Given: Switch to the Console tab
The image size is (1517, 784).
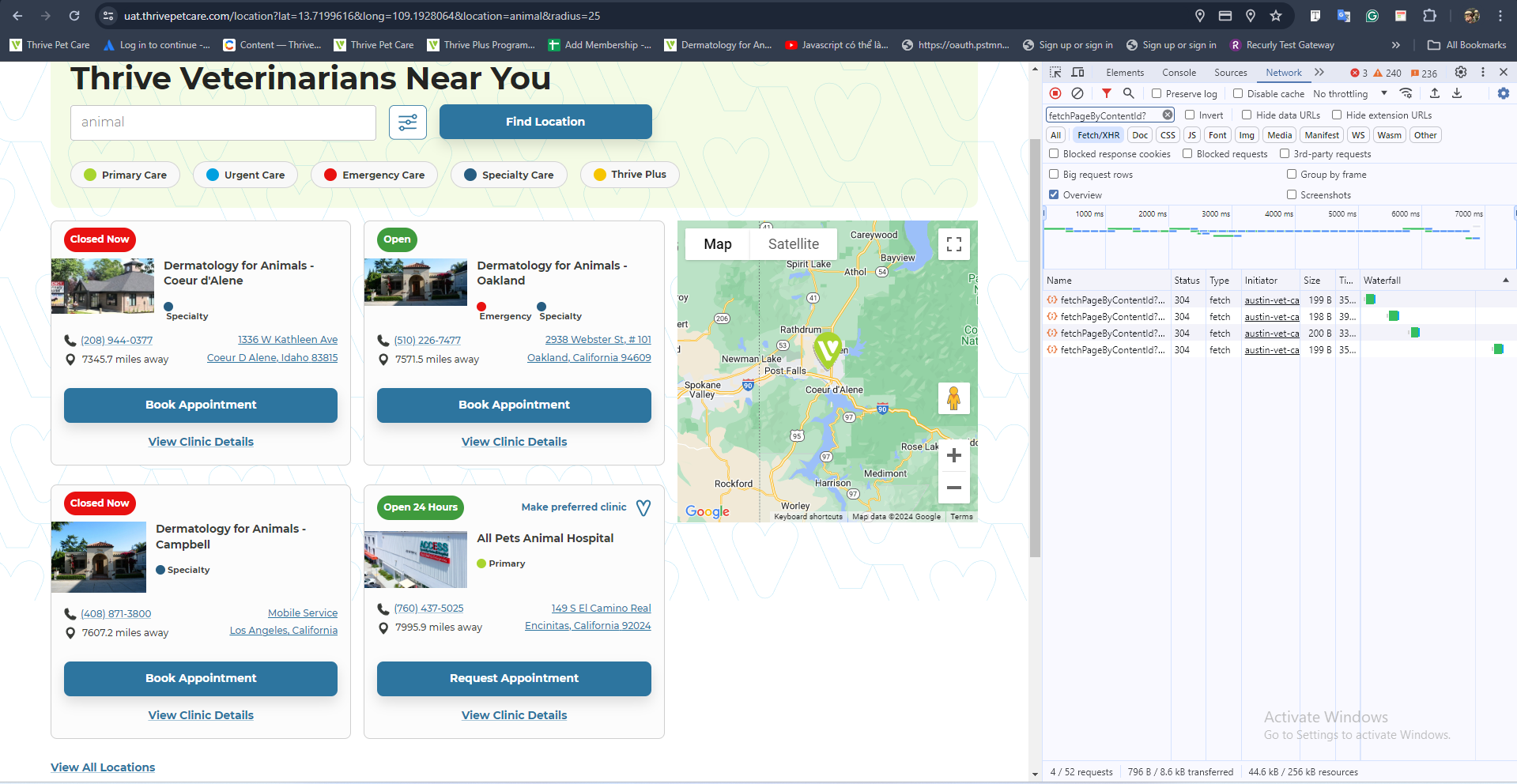Looking at the screenshot, I should [1179, 72].
